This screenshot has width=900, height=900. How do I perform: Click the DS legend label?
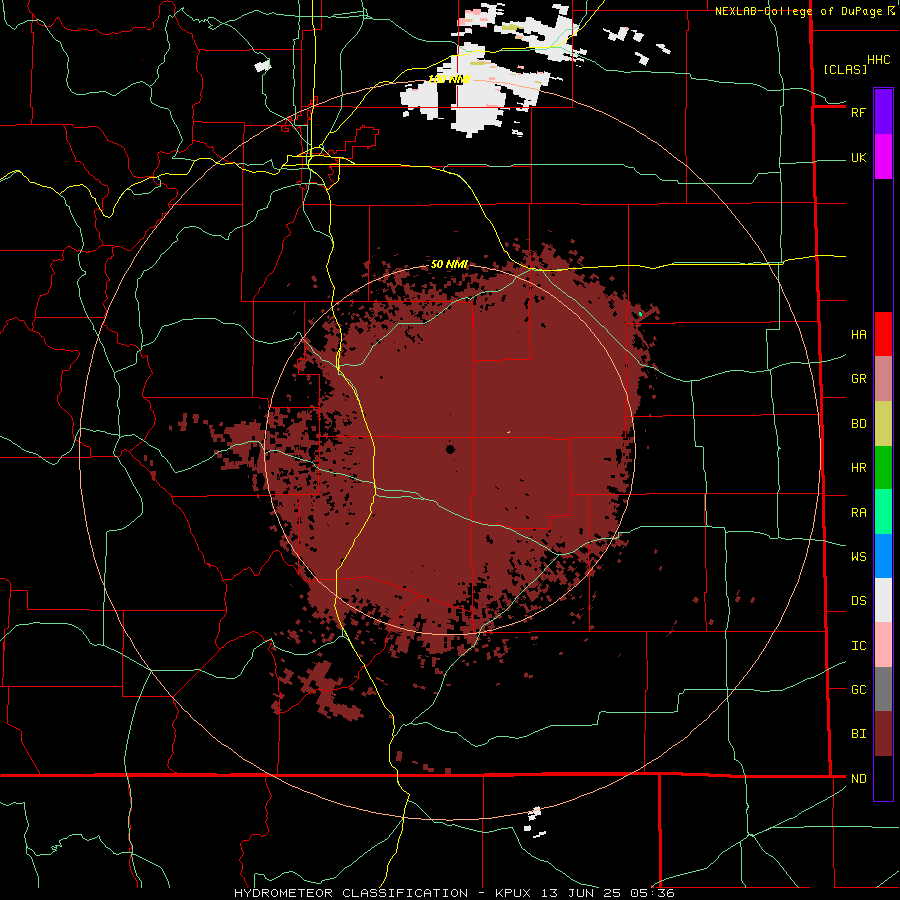(x=858, y=601)
